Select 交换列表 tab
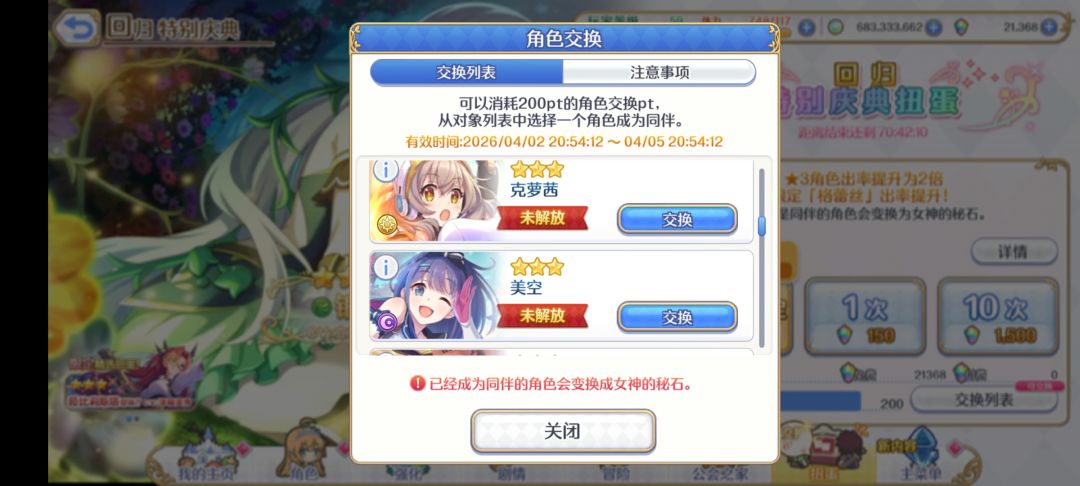This screenshot has height=486, width=1080. pos(466,72)
